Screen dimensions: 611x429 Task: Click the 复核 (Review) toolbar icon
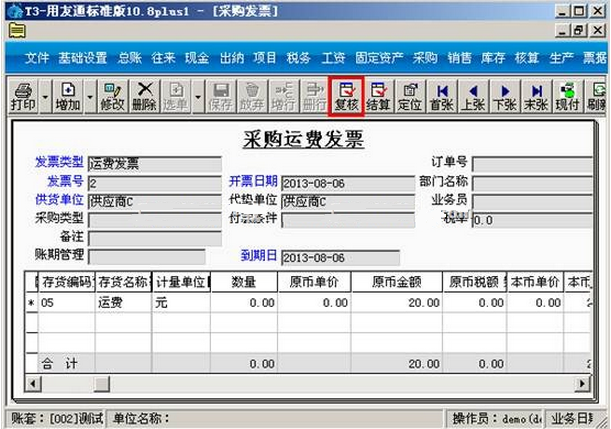(x=346, y=96)
